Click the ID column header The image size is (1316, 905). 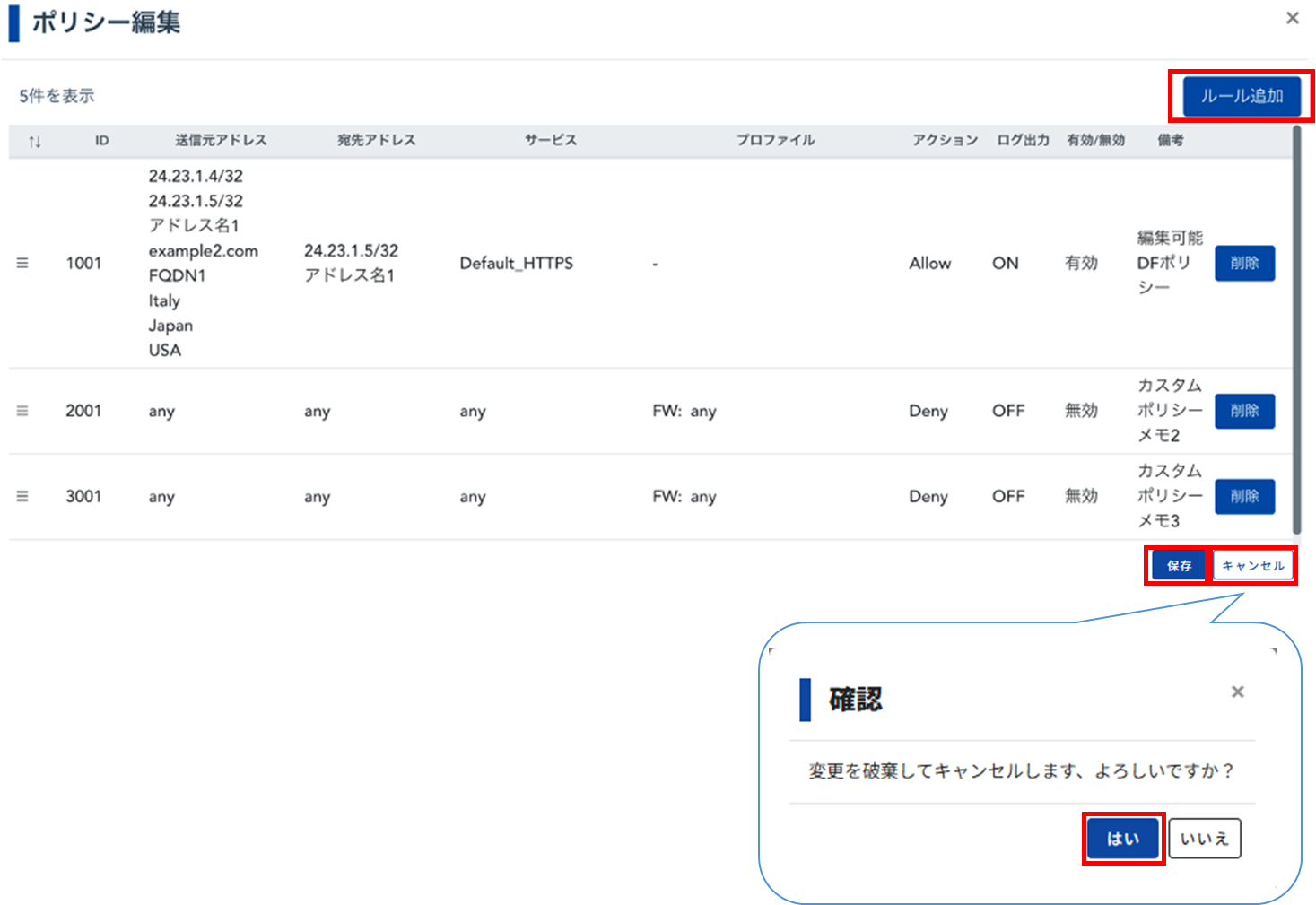point(101,141)
